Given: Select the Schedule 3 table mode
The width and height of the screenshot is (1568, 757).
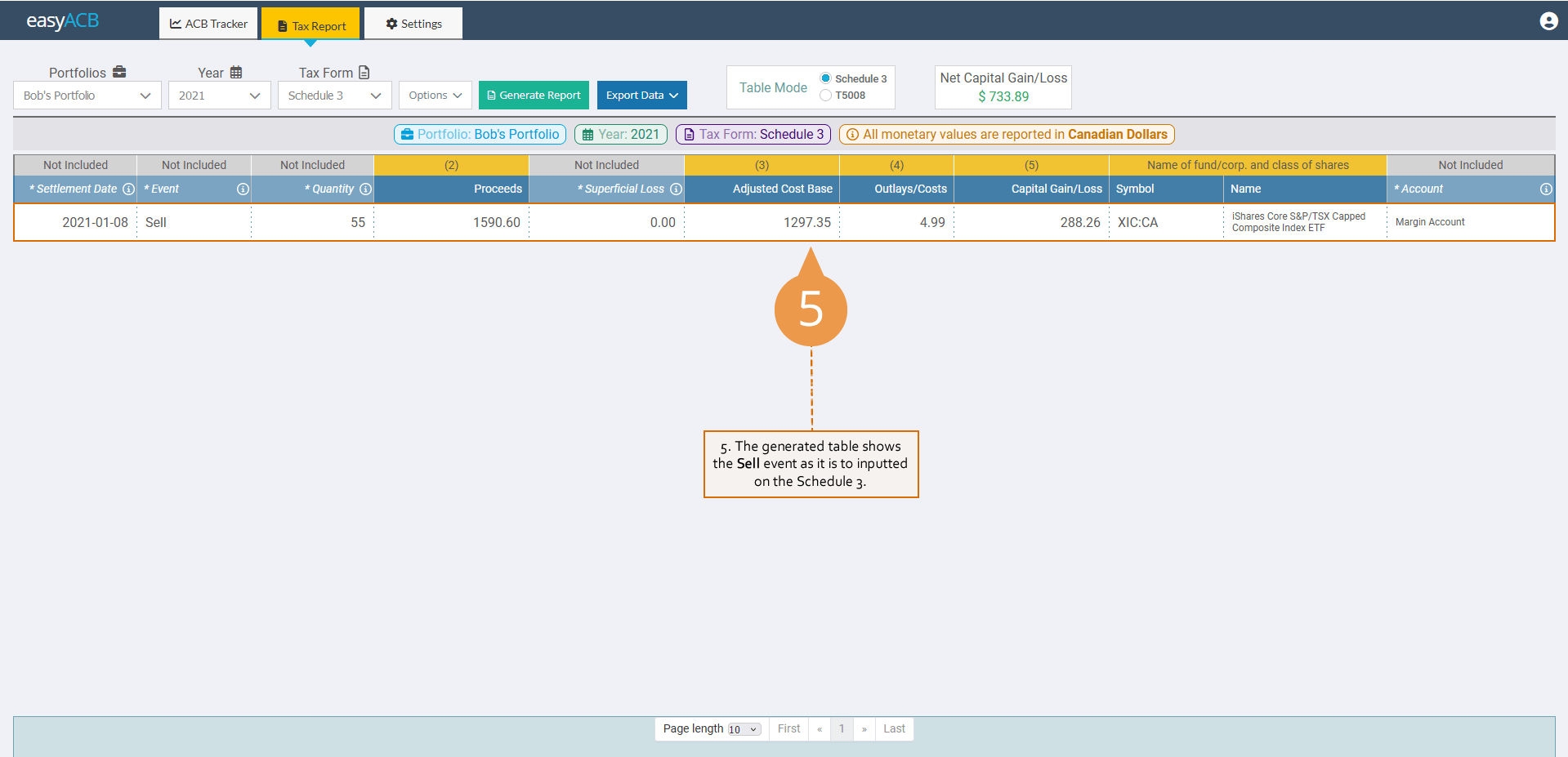Looking at the screenshot, I should pyautogui.click(x=825, y=78).
